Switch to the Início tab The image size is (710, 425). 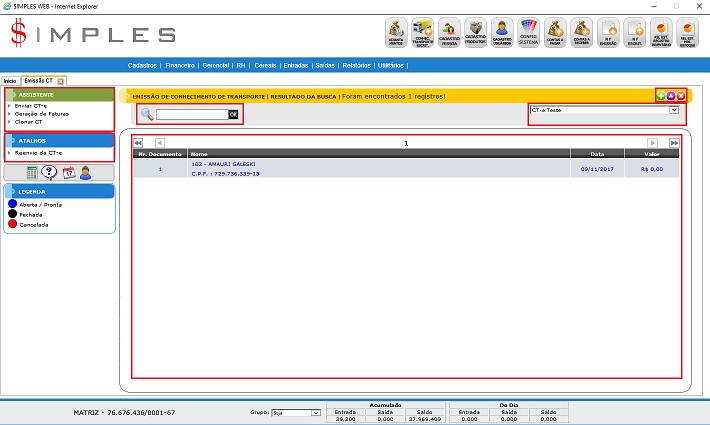point(10,80)
